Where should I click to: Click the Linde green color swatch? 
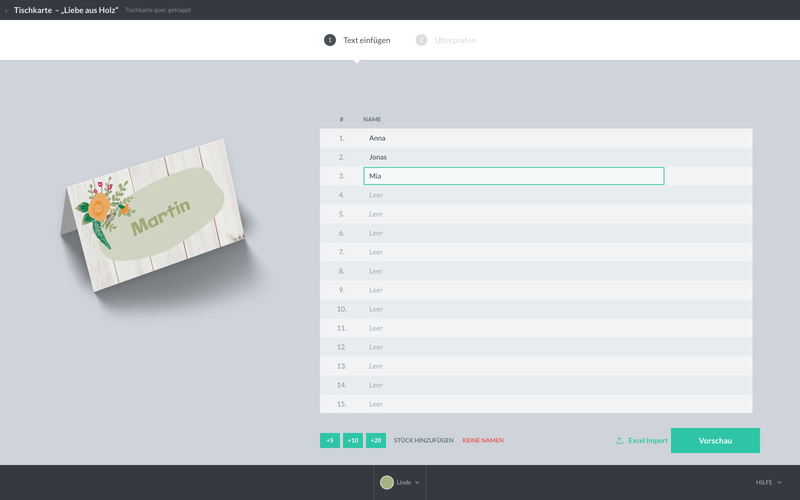click(x=387, y=482)
